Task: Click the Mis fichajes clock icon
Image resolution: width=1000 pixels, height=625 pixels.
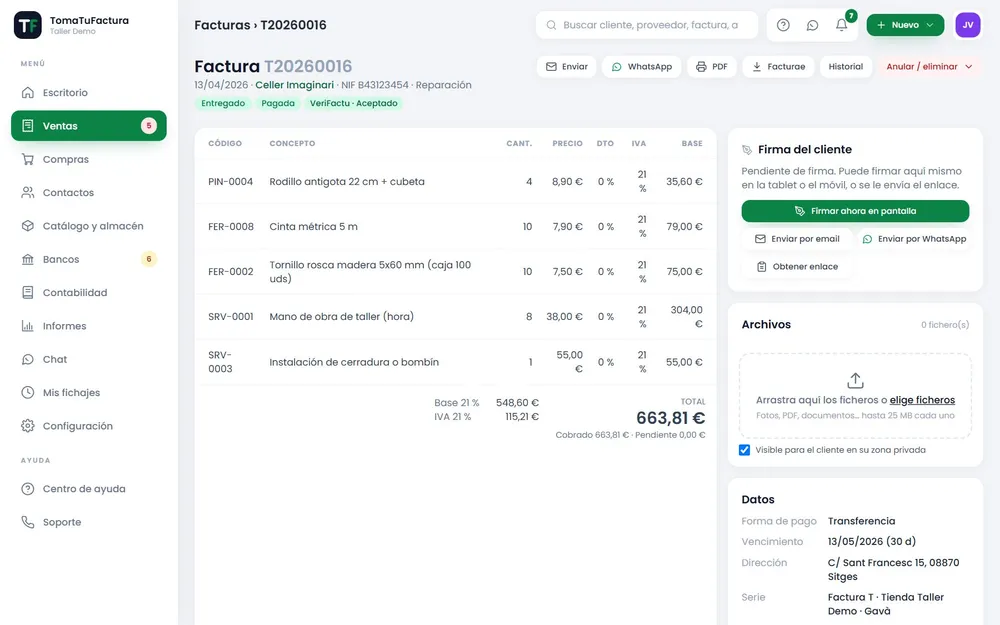Action: click(x=27, y=392)
